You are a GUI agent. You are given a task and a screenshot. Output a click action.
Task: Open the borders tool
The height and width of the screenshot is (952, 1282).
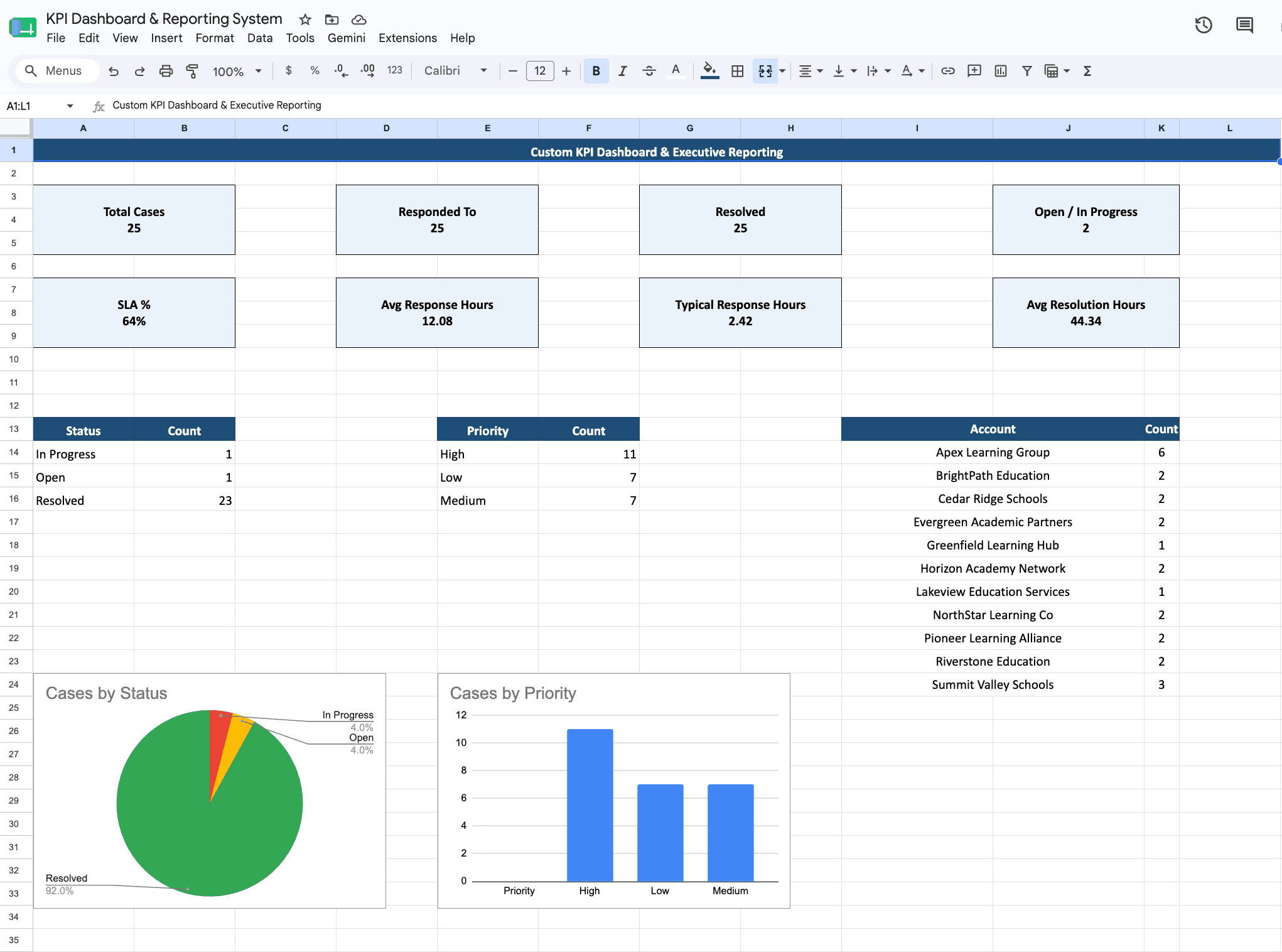[x=738, y=71]
